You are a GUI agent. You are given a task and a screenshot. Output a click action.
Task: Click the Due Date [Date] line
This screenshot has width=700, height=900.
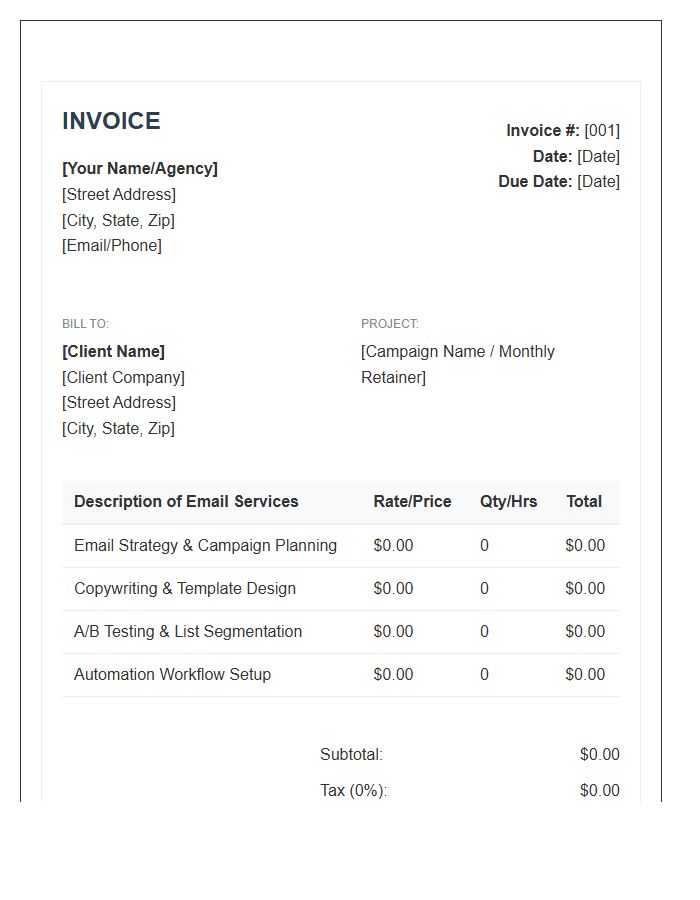(559, 181)
